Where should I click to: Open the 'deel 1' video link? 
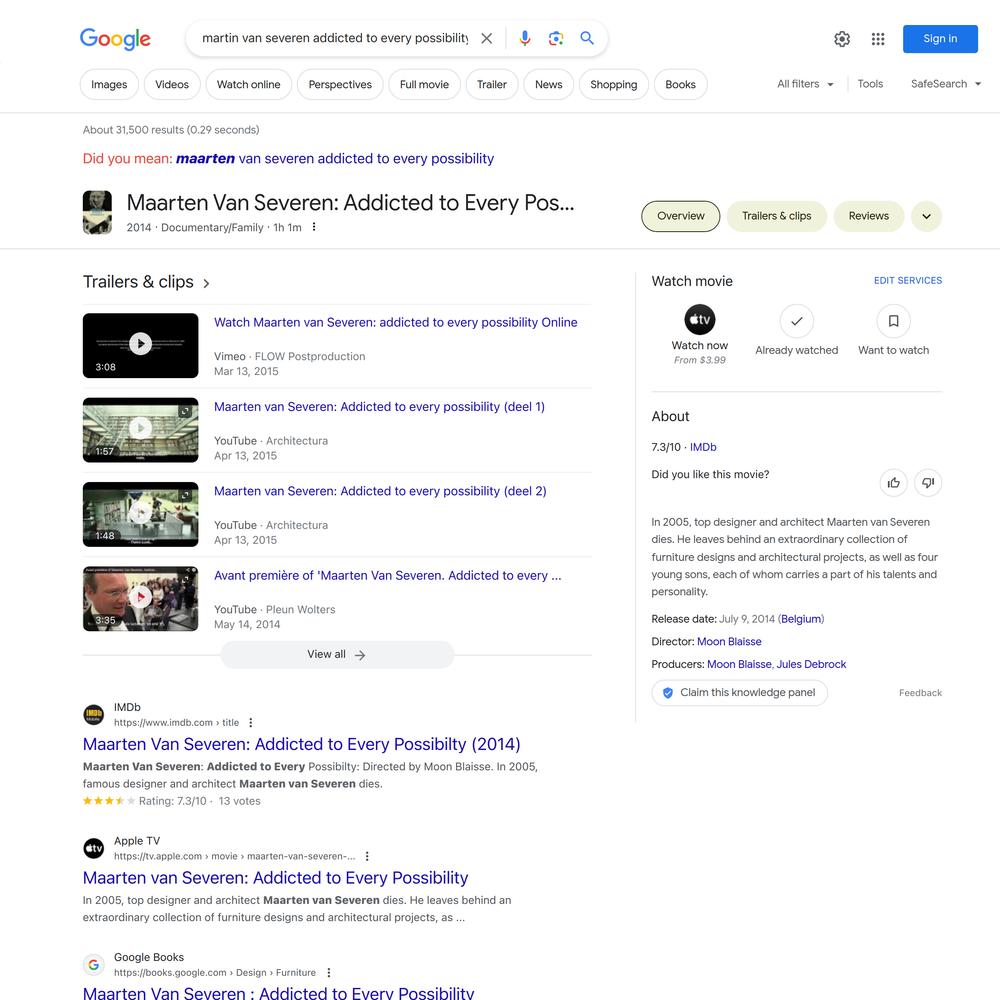point(379,407)
